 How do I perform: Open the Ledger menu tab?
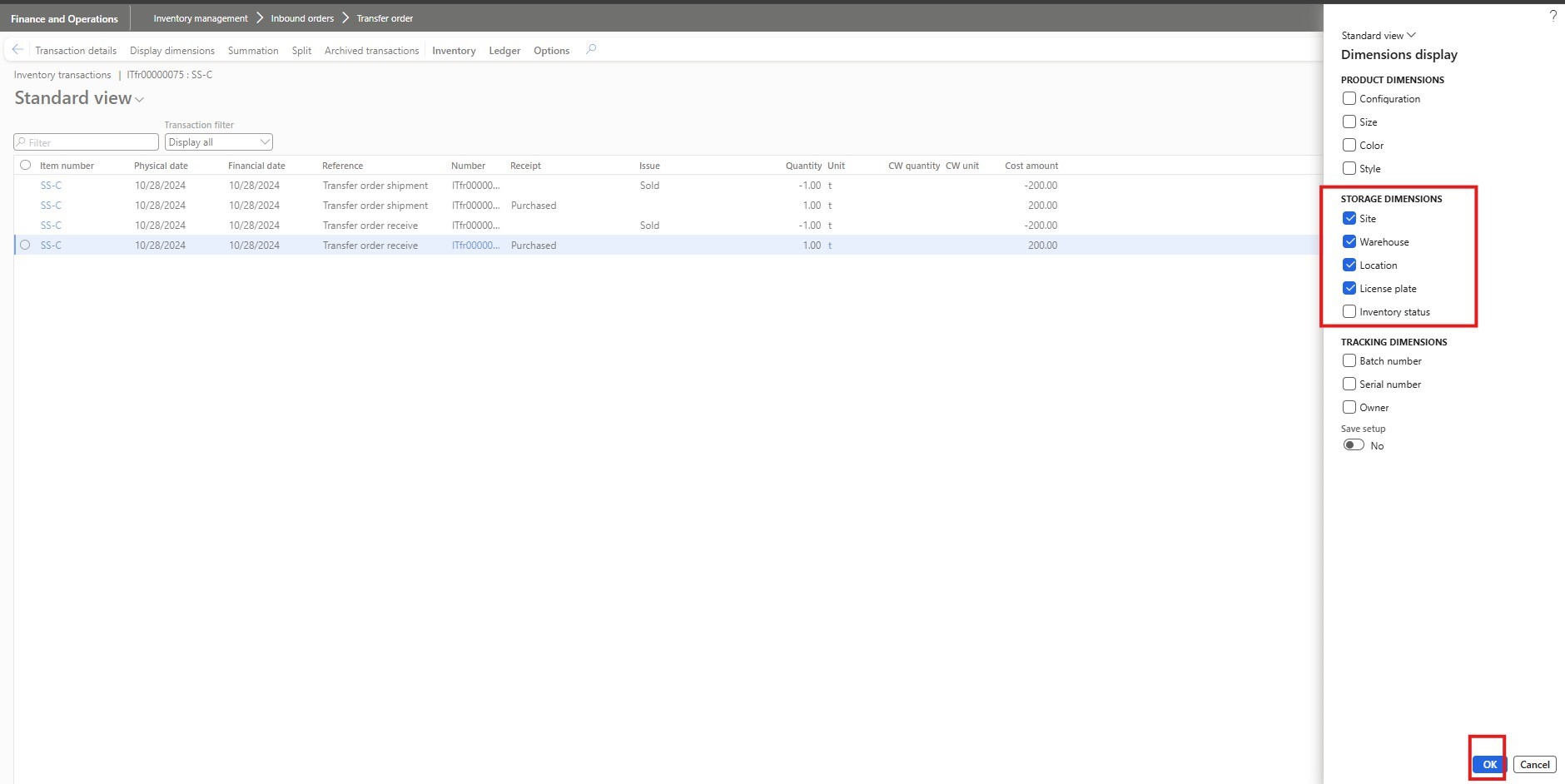(504, 51)
